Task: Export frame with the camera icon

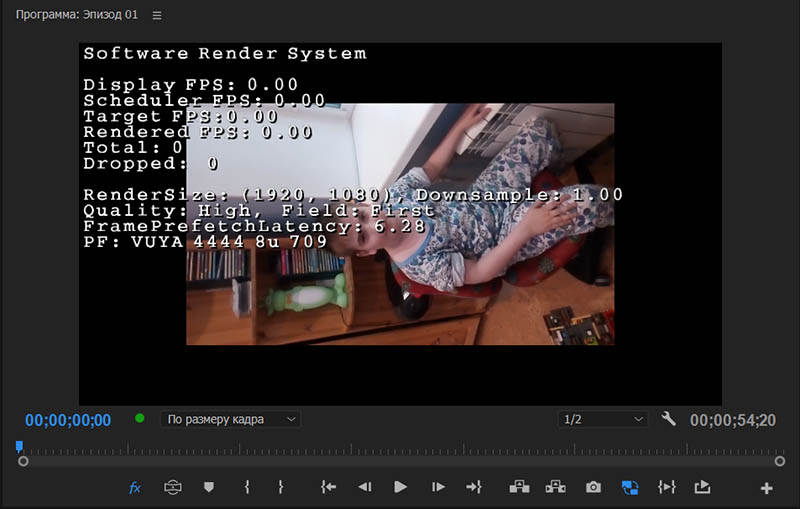Action: (593, 488)
